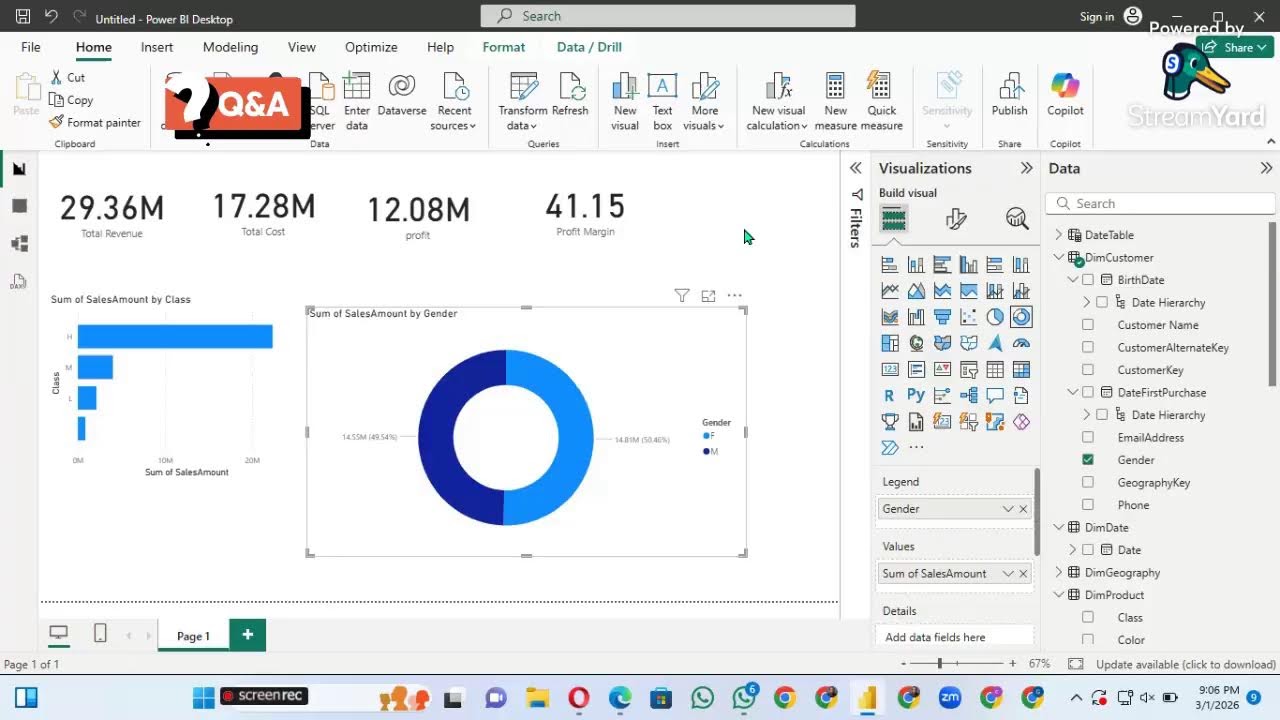
Task: Pick the Card (123) visual
Action: click(890, 370)
